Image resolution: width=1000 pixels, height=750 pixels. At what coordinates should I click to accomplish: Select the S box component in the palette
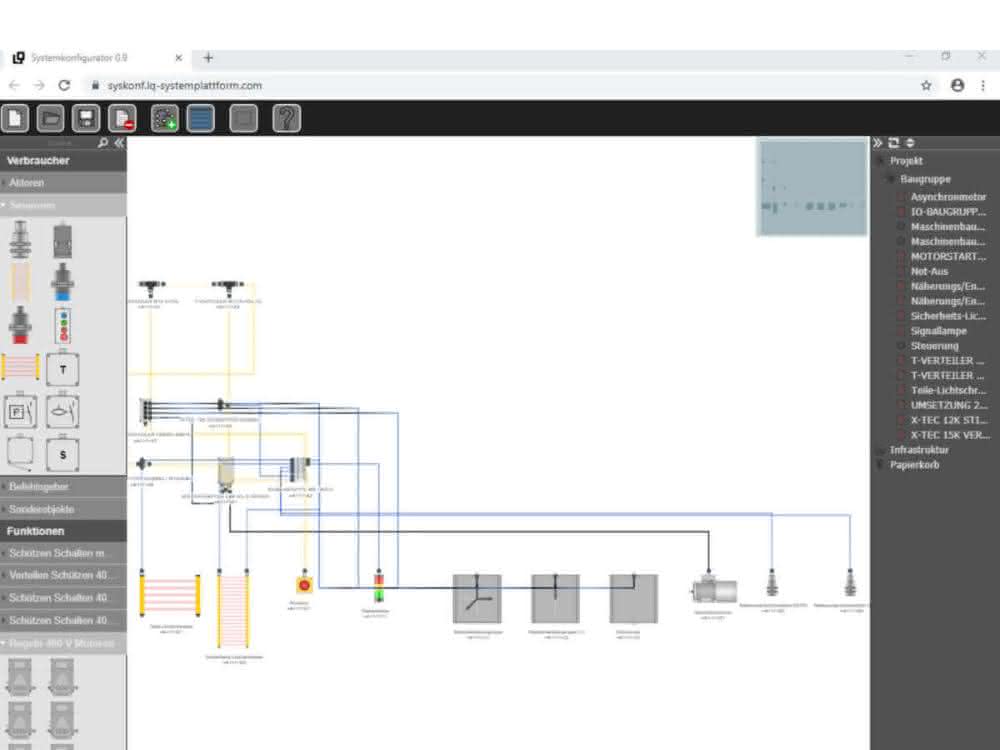[62, 455]
